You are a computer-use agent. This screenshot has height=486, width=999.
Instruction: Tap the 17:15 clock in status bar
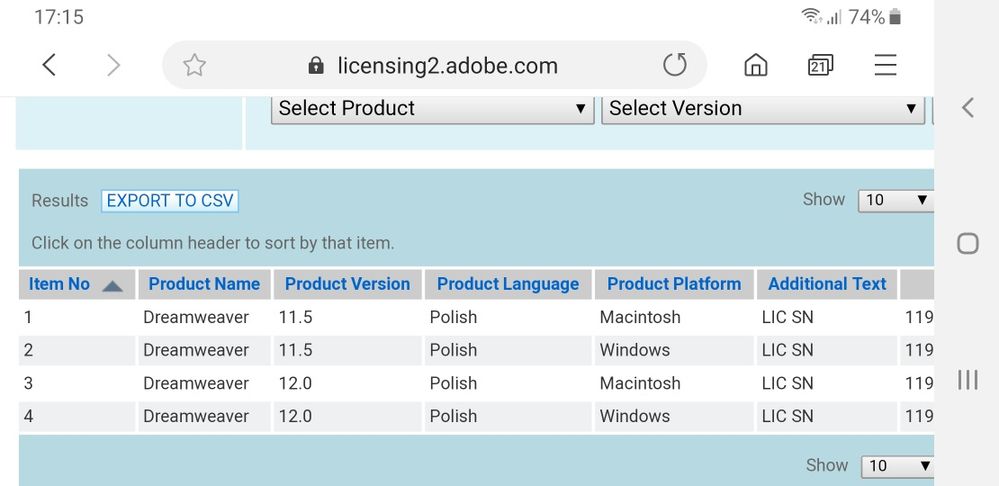click(x=59, y=17)
